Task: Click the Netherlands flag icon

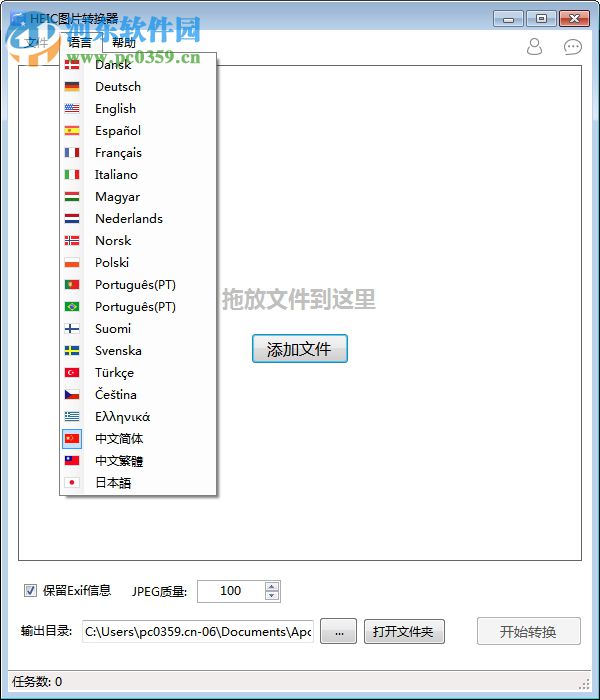Action: coord(72,218)
